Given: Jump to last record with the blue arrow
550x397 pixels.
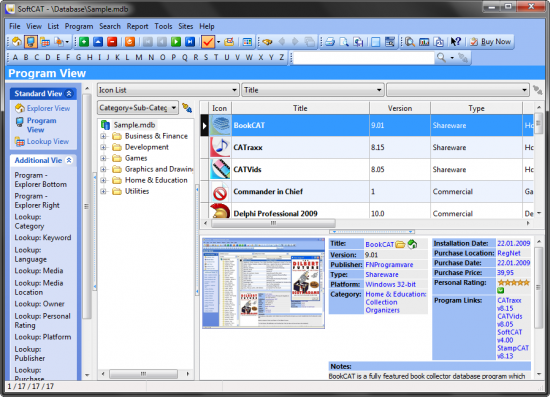Looking at the screenshot, I should click(190, 42).
